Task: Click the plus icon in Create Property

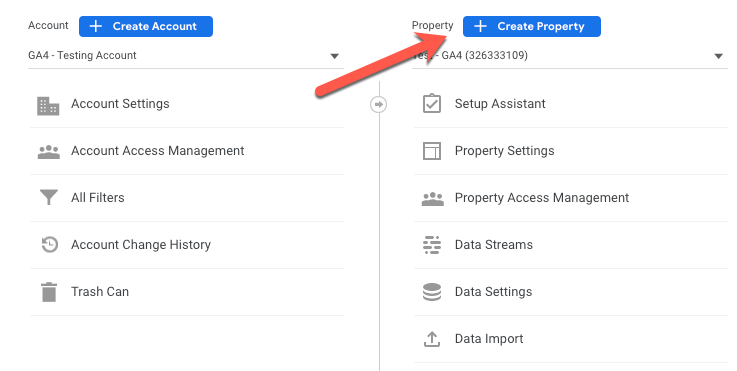Action: [x=480, y=26]
